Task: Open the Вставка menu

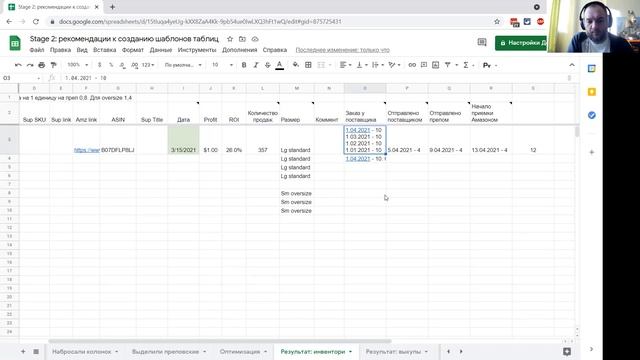Action: click(x=104, y=50)
